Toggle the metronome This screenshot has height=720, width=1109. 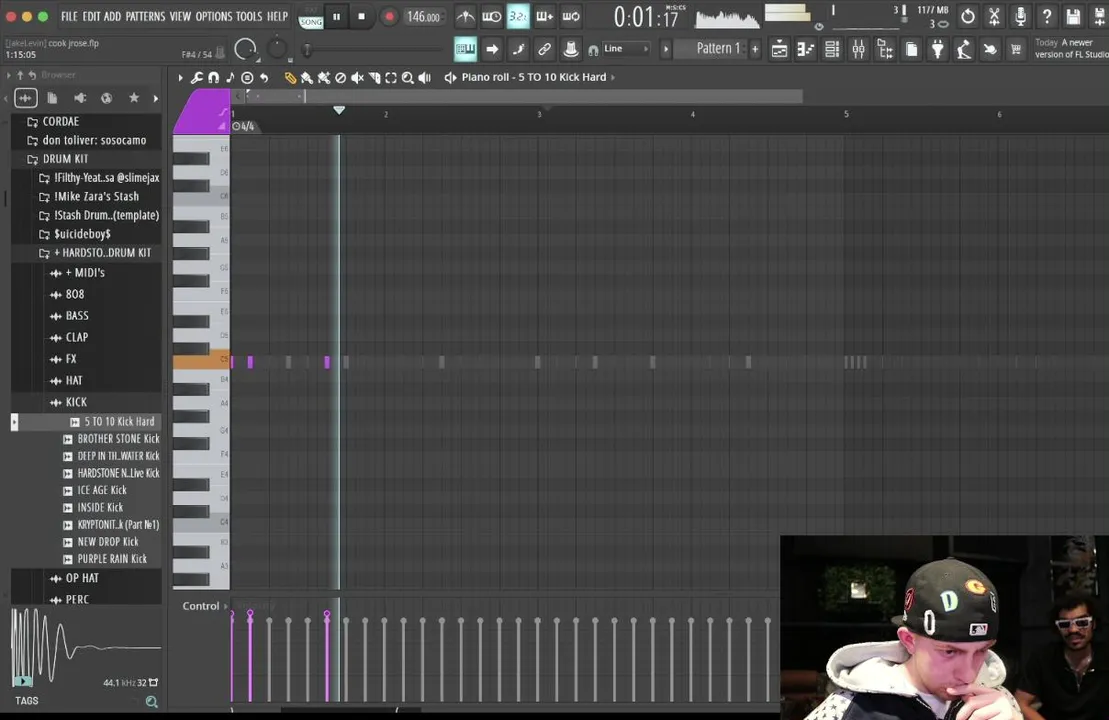(465, 16)
